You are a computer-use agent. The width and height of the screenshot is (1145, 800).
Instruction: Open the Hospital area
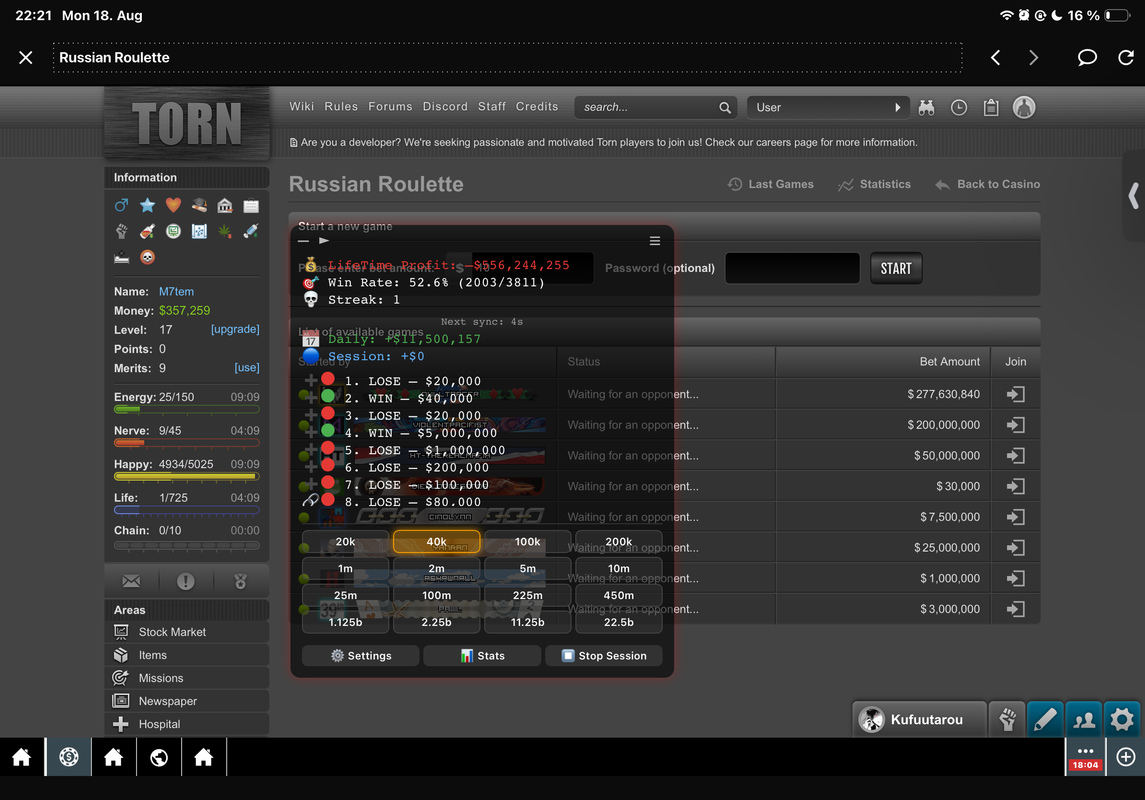187,724
